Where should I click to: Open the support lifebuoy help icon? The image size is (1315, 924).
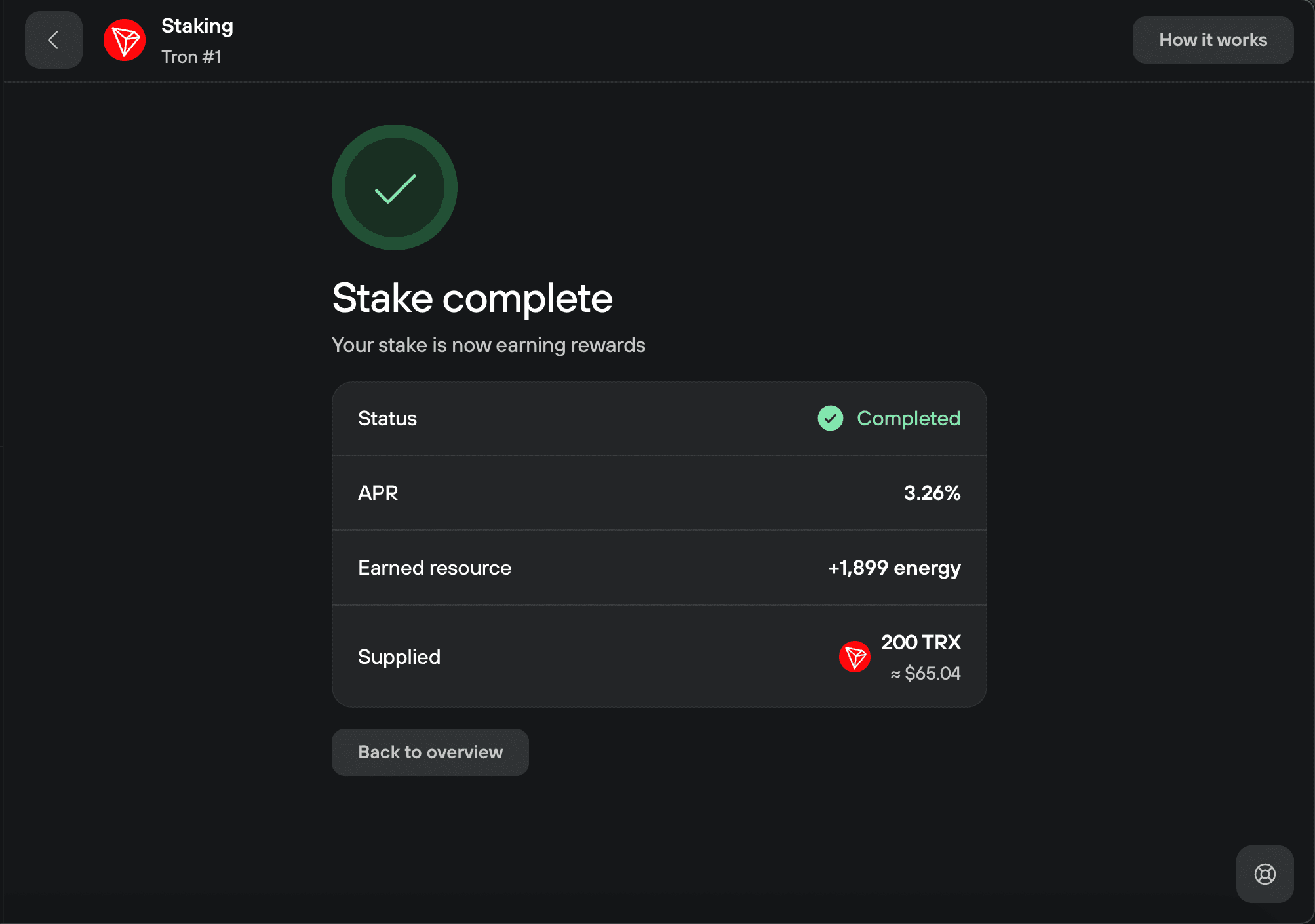[x=1265, y=874]
